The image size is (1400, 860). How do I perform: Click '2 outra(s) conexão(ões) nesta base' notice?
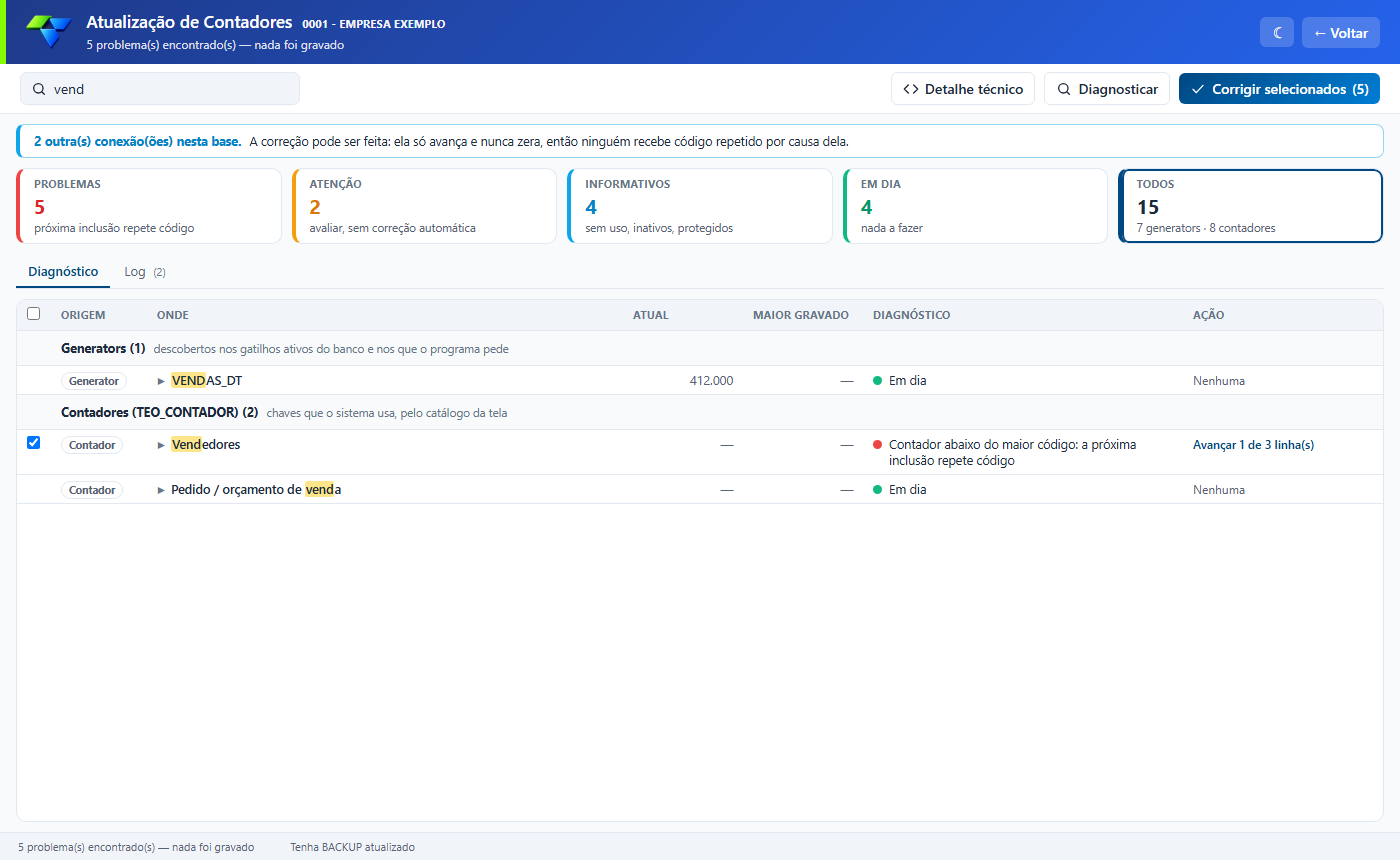137,142
